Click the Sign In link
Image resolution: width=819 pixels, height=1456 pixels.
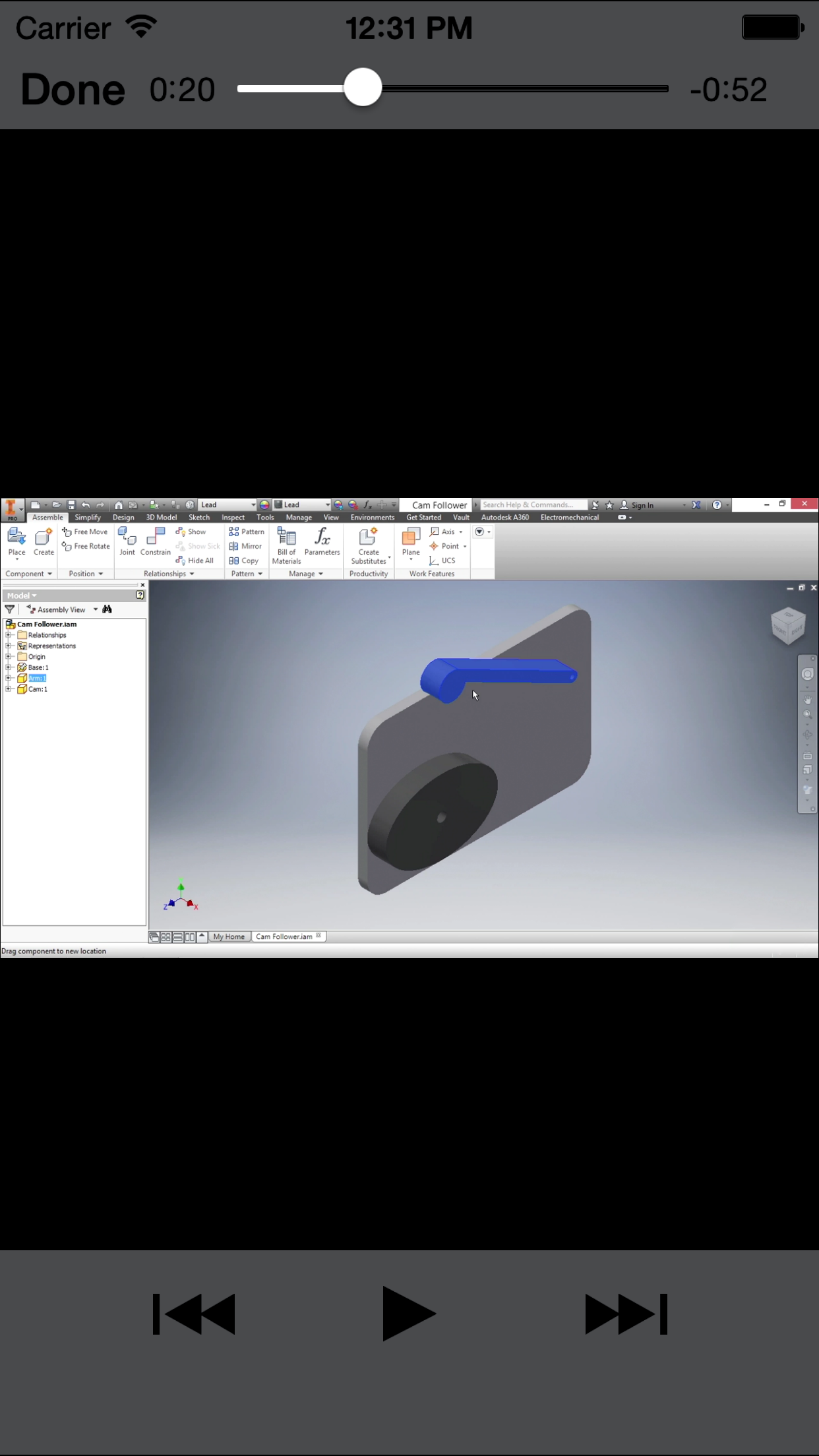[642, 505]
